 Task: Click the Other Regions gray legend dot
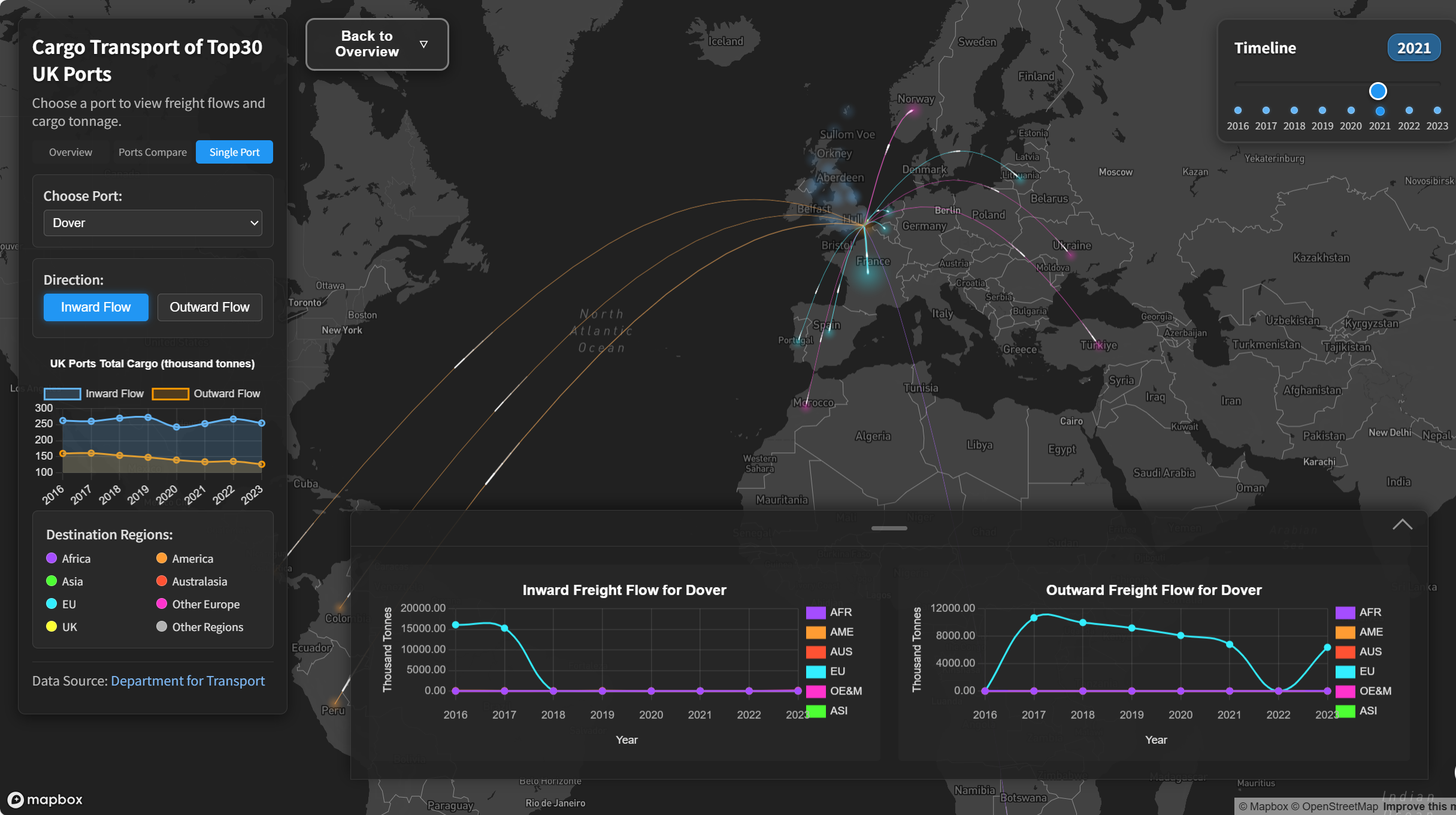[x=161, y=626]
